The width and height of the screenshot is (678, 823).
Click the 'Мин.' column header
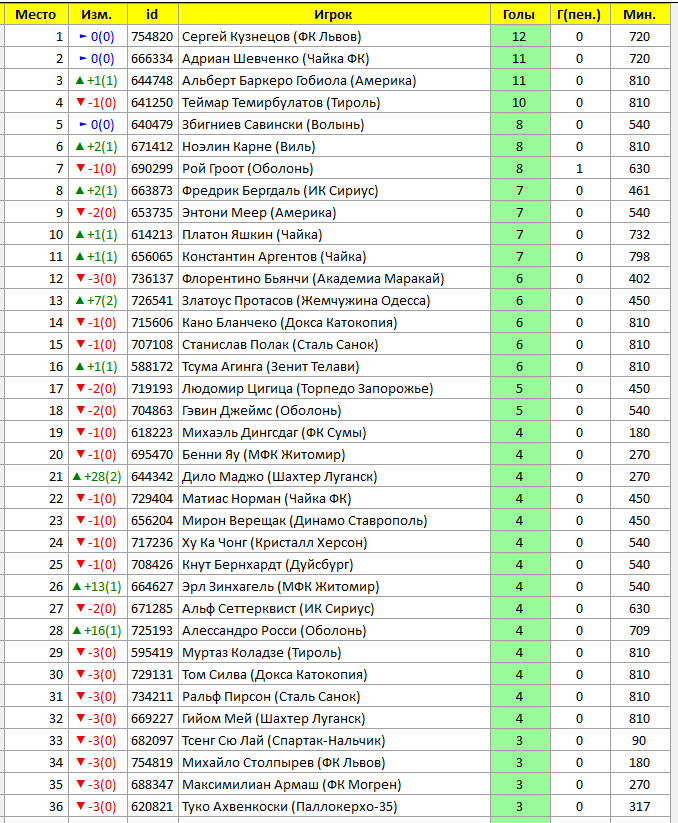(640, 15)
